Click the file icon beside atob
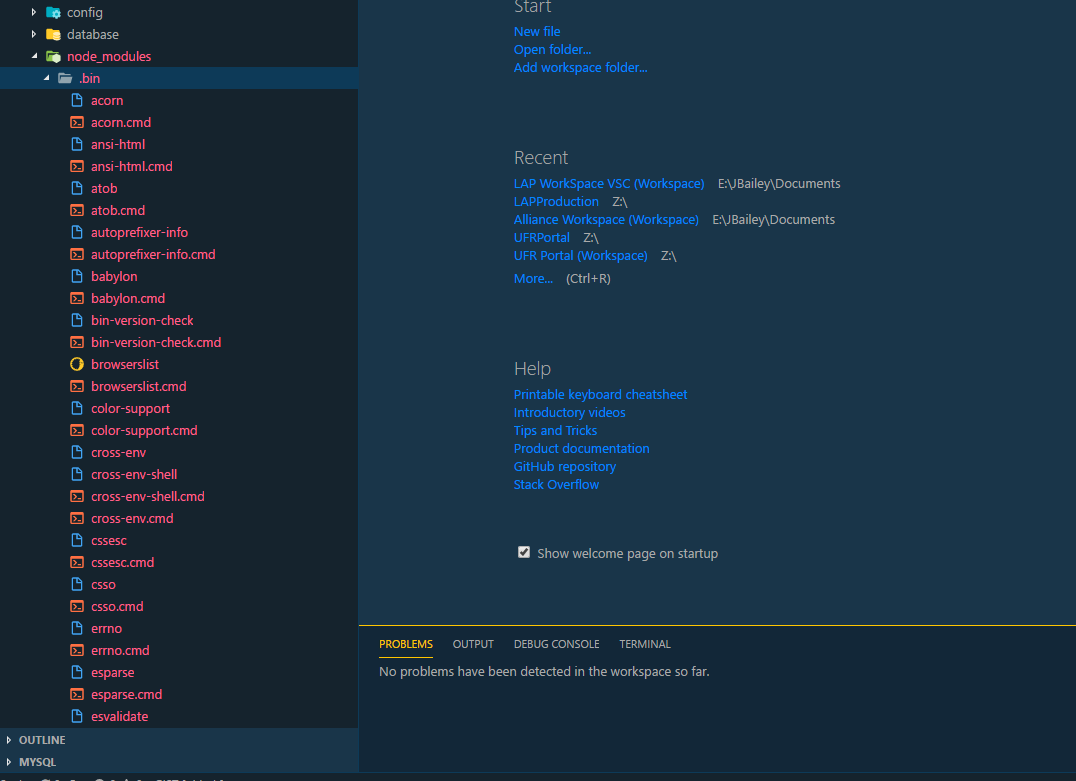 (x=78, y=188)
